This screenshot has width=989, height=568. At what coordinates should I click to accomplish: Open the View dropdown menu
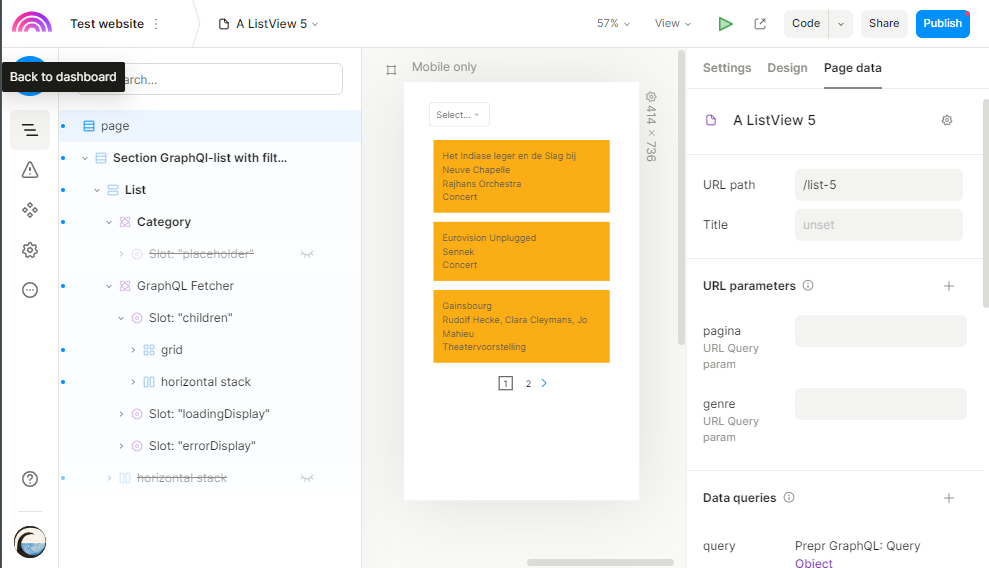coord(673,24)
